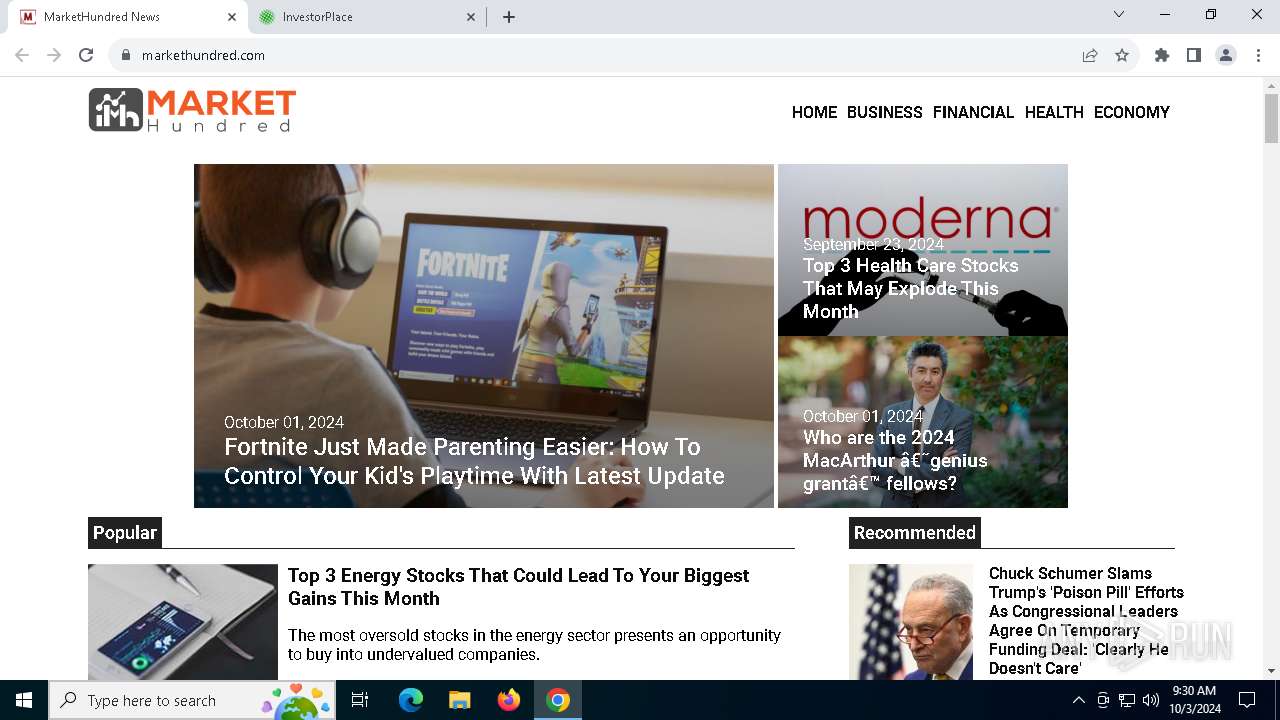The width and height of the screenshot is (1280, 720).
Task: Open the Chrome three-dot menu
Action: pos(1258,55)
